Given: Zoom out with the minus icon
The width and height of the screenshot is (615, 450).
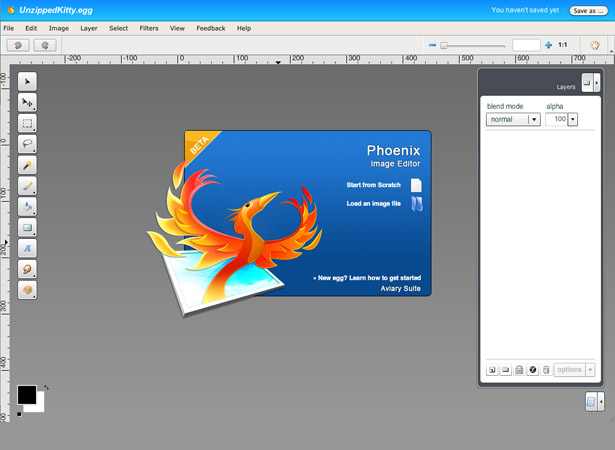Looking at the screenshot, I should click(x=432, y=45).
